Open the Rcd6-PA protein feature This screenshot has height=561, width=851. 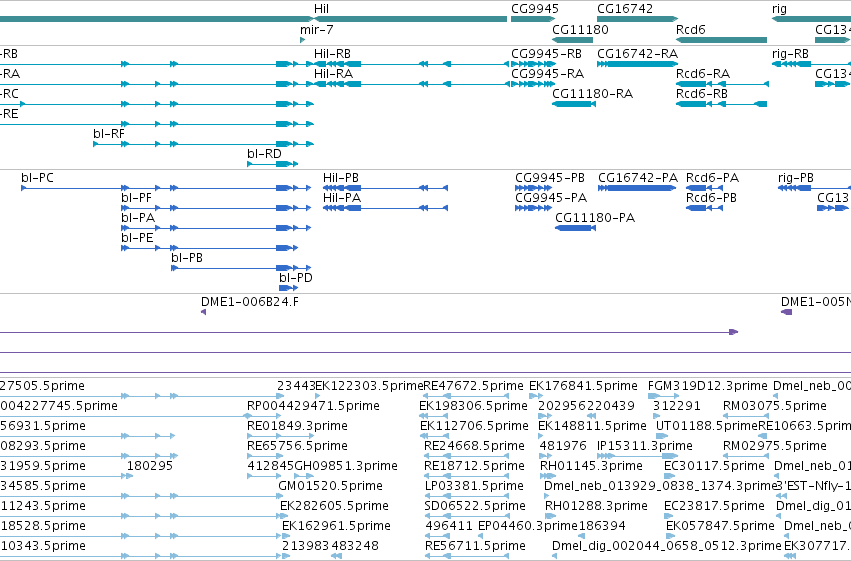[704, 188]
